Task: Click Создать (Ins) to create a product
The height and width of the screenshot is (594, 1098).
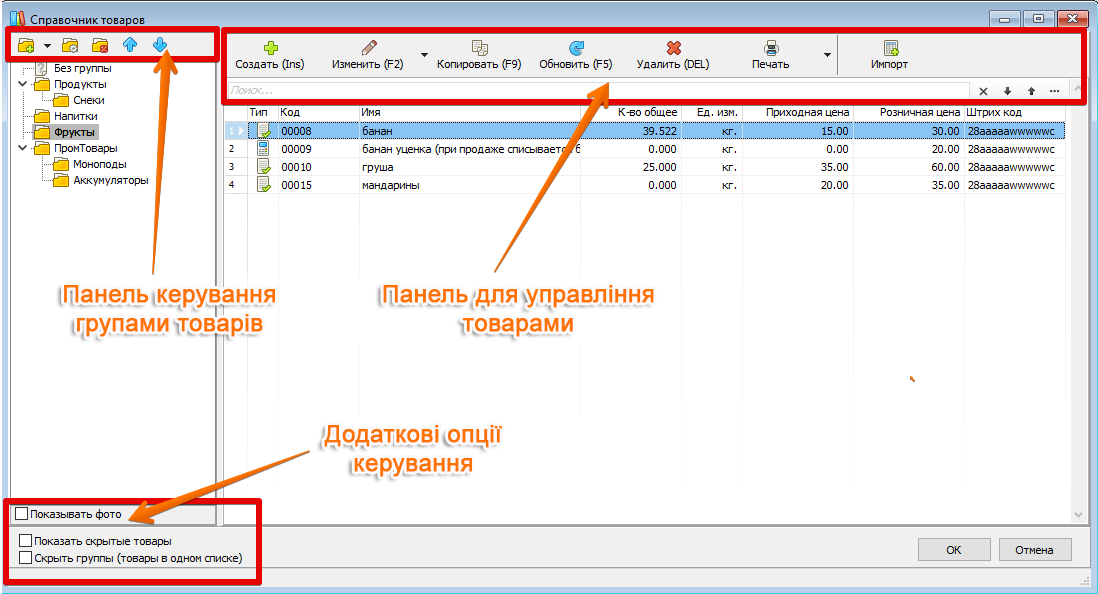Action: (270, 55)
